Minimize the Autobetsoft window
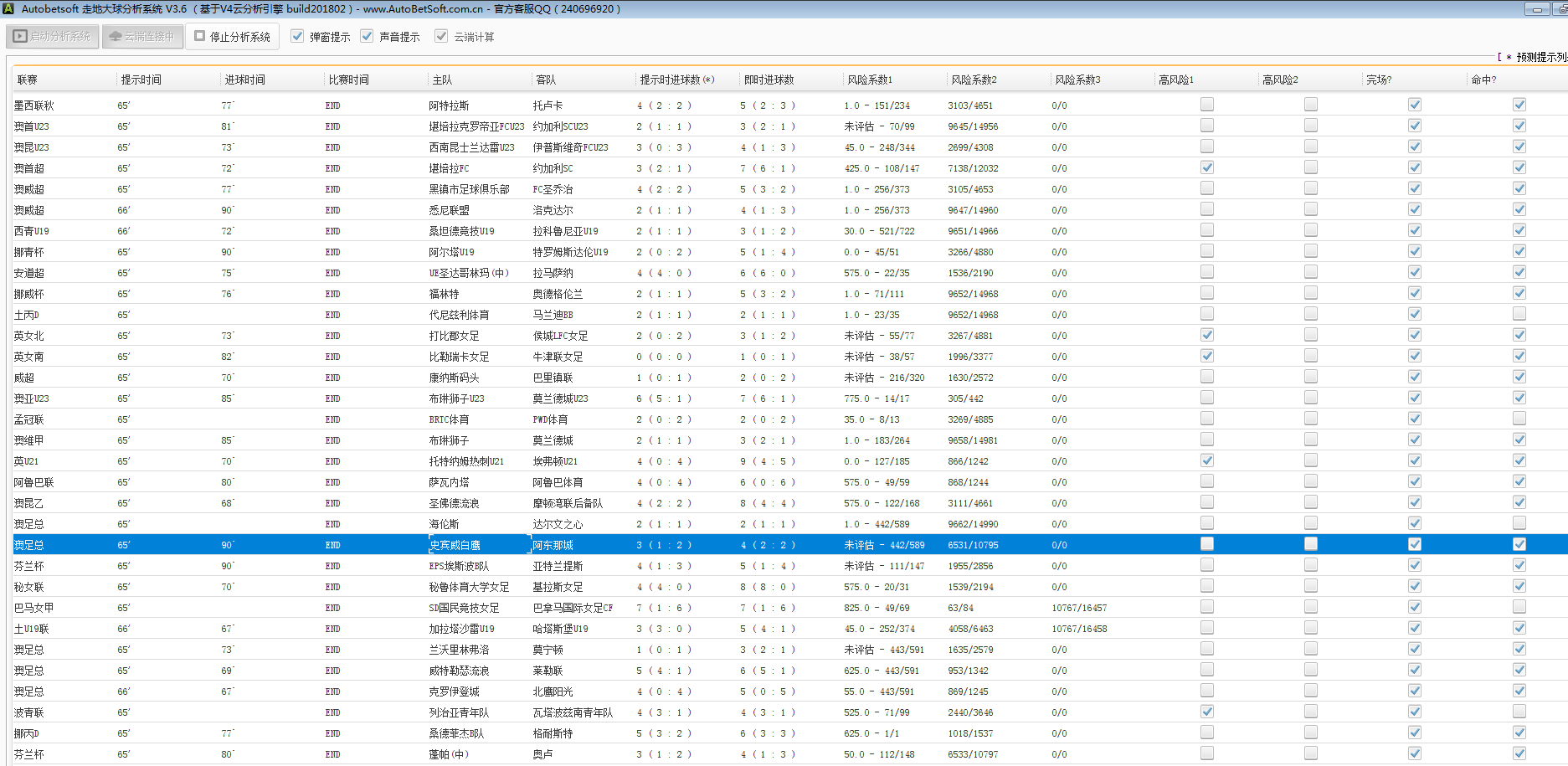Screen dimensions: 1568x766 1537,9
